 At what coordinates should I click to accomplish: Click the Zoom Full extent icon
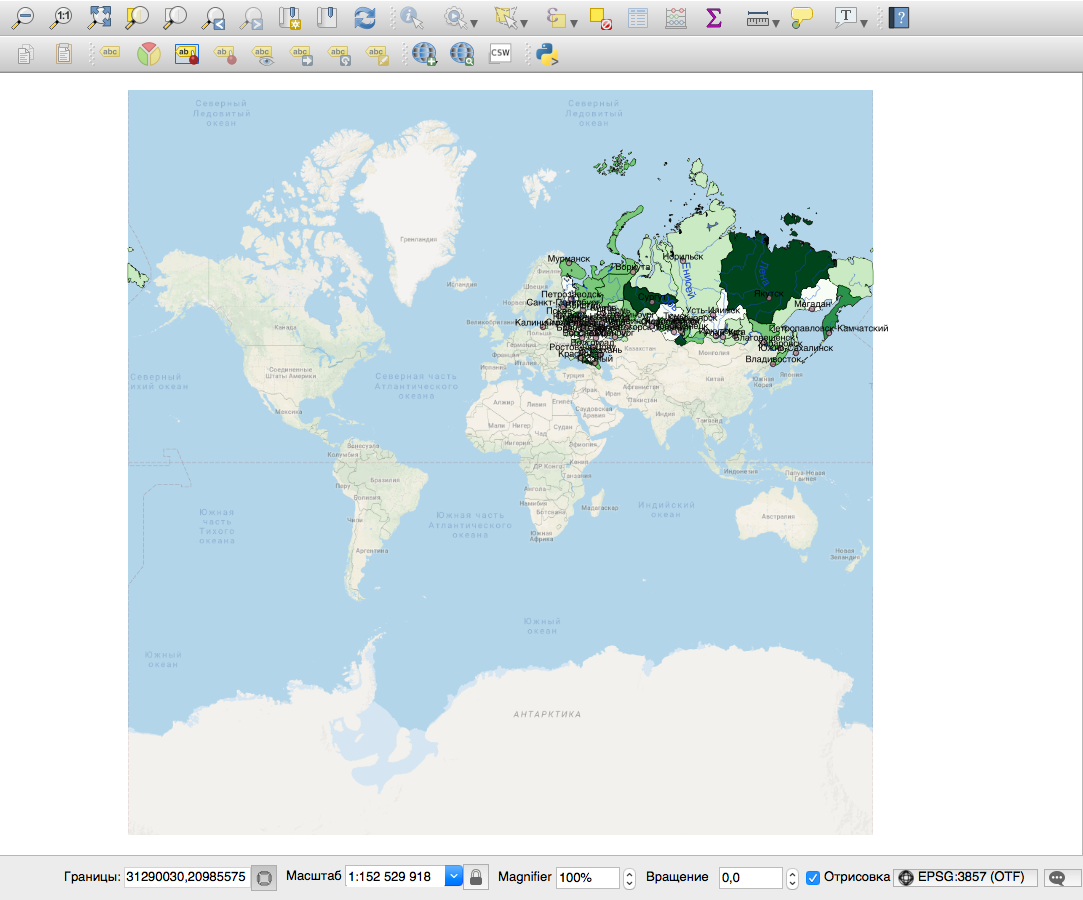click(x=100, y=17)
